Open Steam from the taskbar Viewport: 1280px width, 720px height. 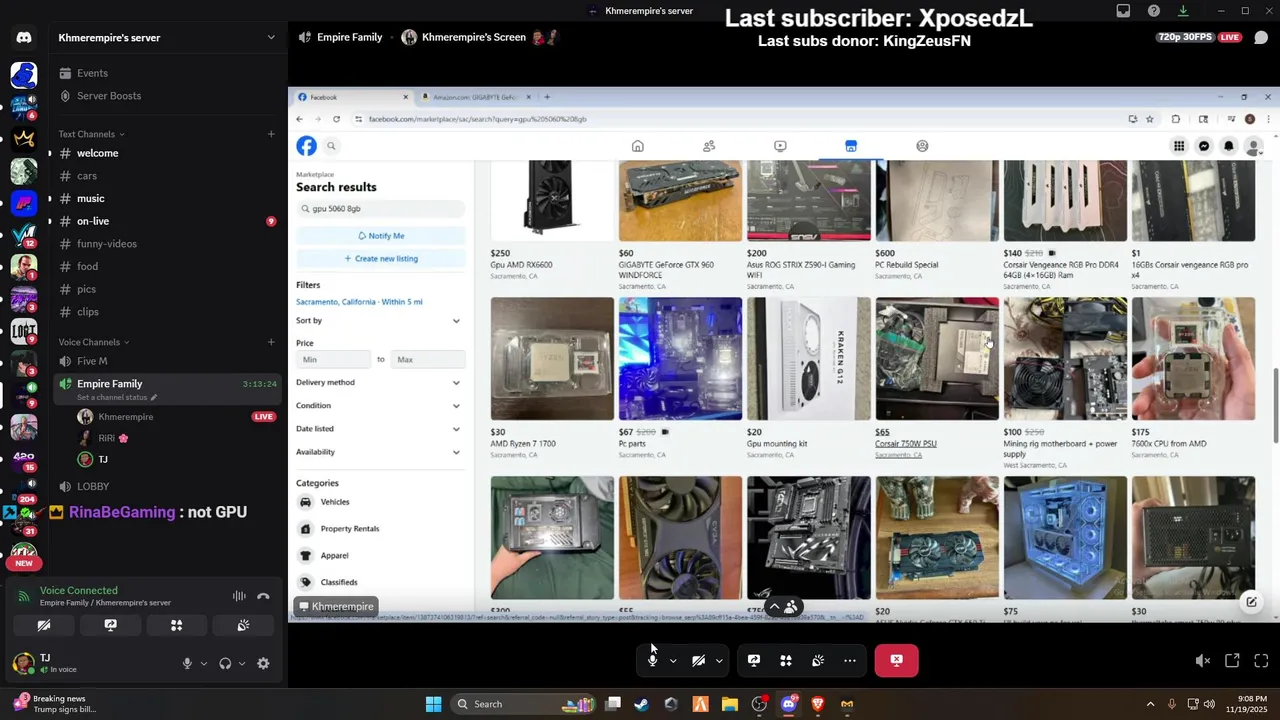[641, 704]
